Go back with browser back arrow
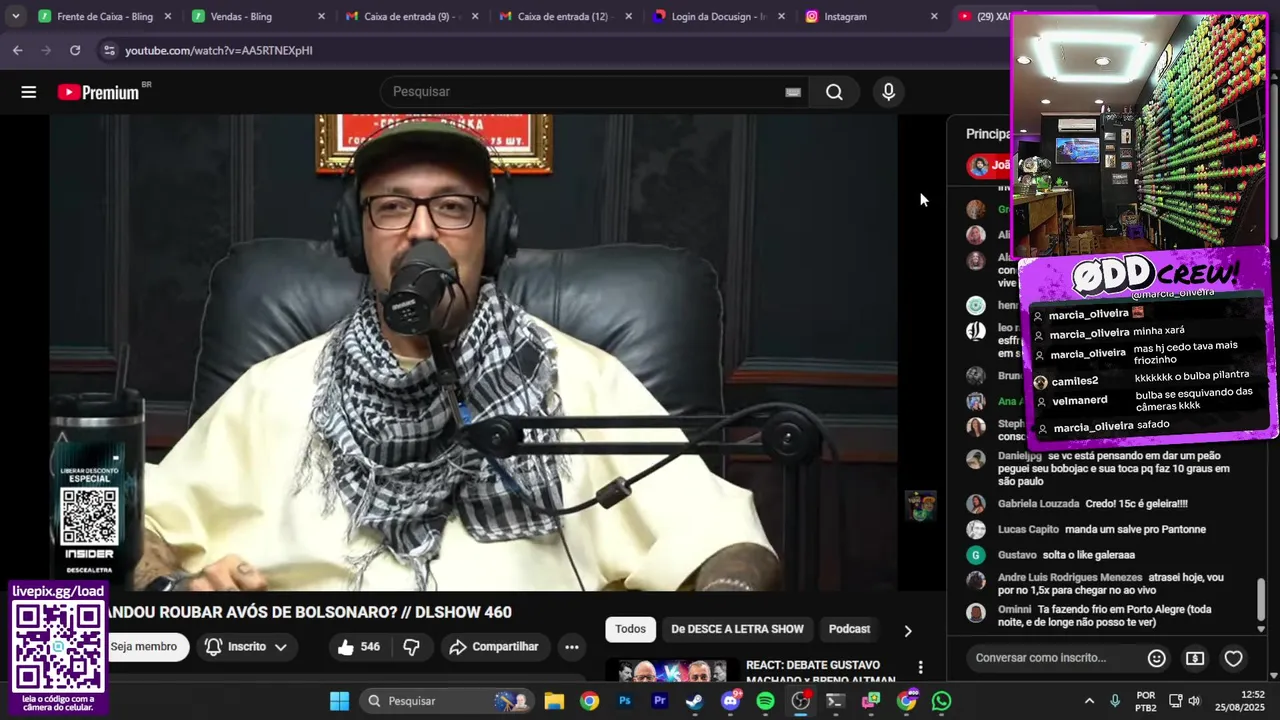This screenshot has width=1280, height=720. point(18,50)
